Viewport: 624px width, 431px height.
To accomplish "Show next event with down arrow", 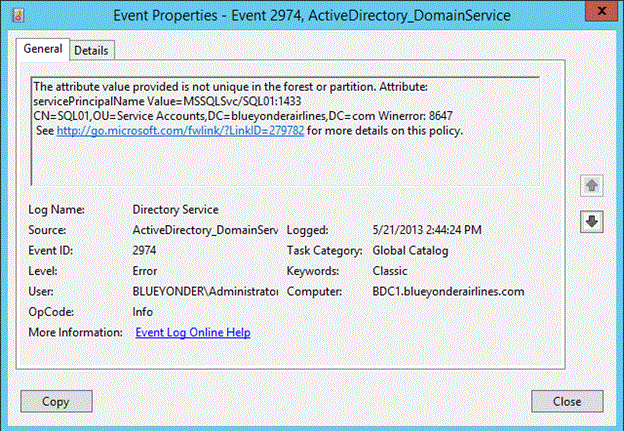I will (x=591, y=222).
